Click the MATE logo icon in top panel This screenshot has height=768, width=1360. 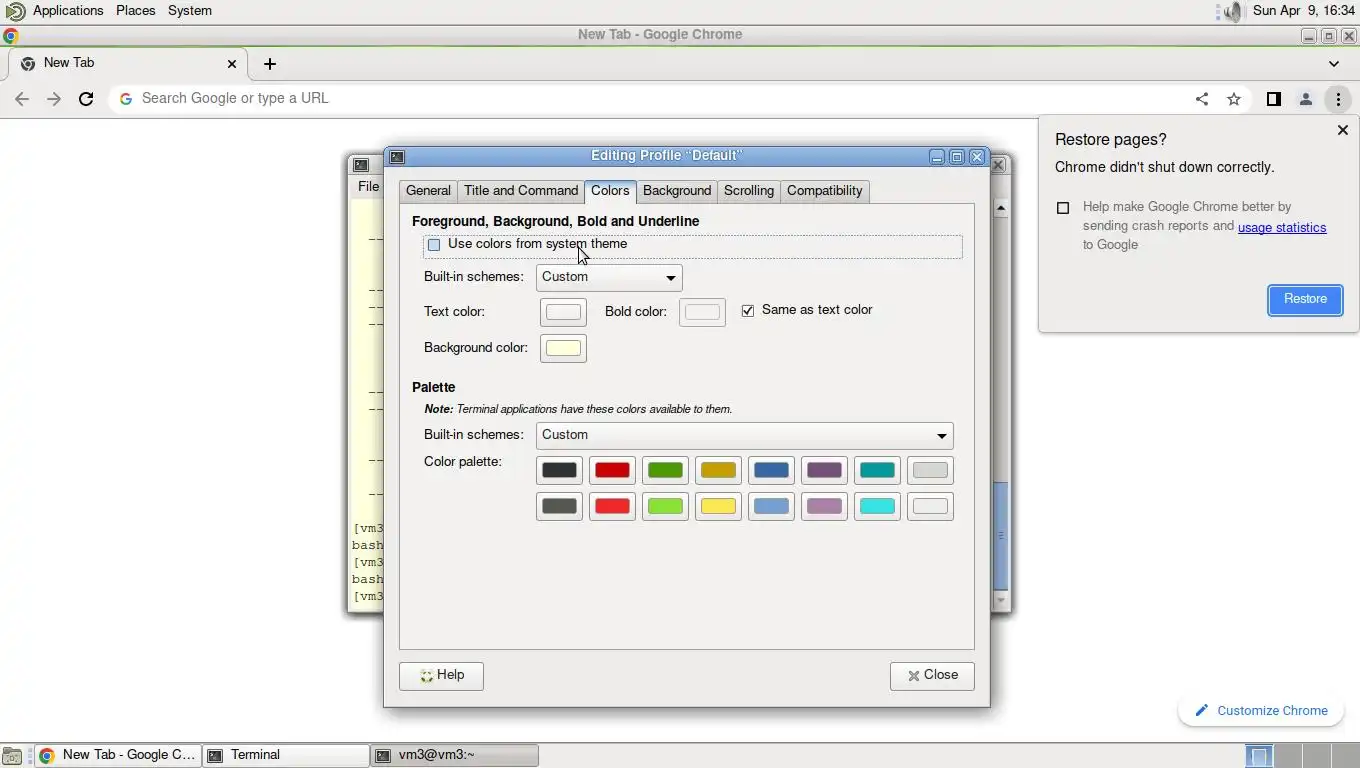15,11
